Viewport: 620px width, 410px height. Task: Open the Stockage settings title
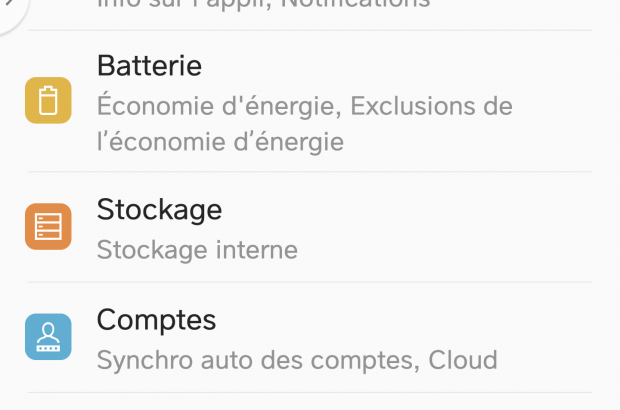coord(159,210)
